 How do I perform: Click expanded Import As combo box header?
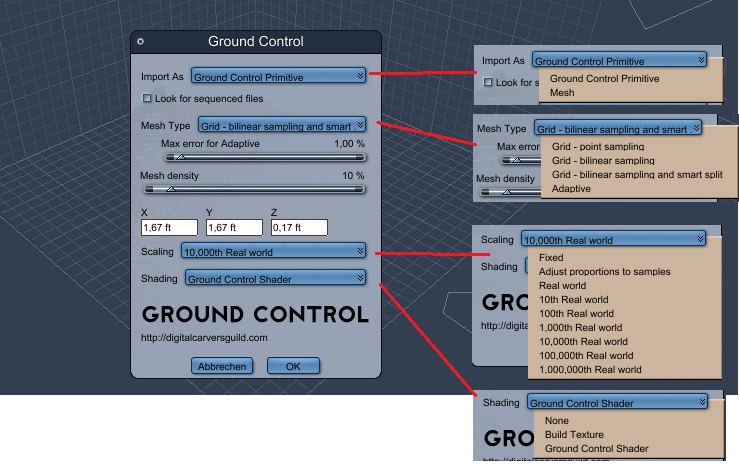pyautogui.click(x=619, y=60)
